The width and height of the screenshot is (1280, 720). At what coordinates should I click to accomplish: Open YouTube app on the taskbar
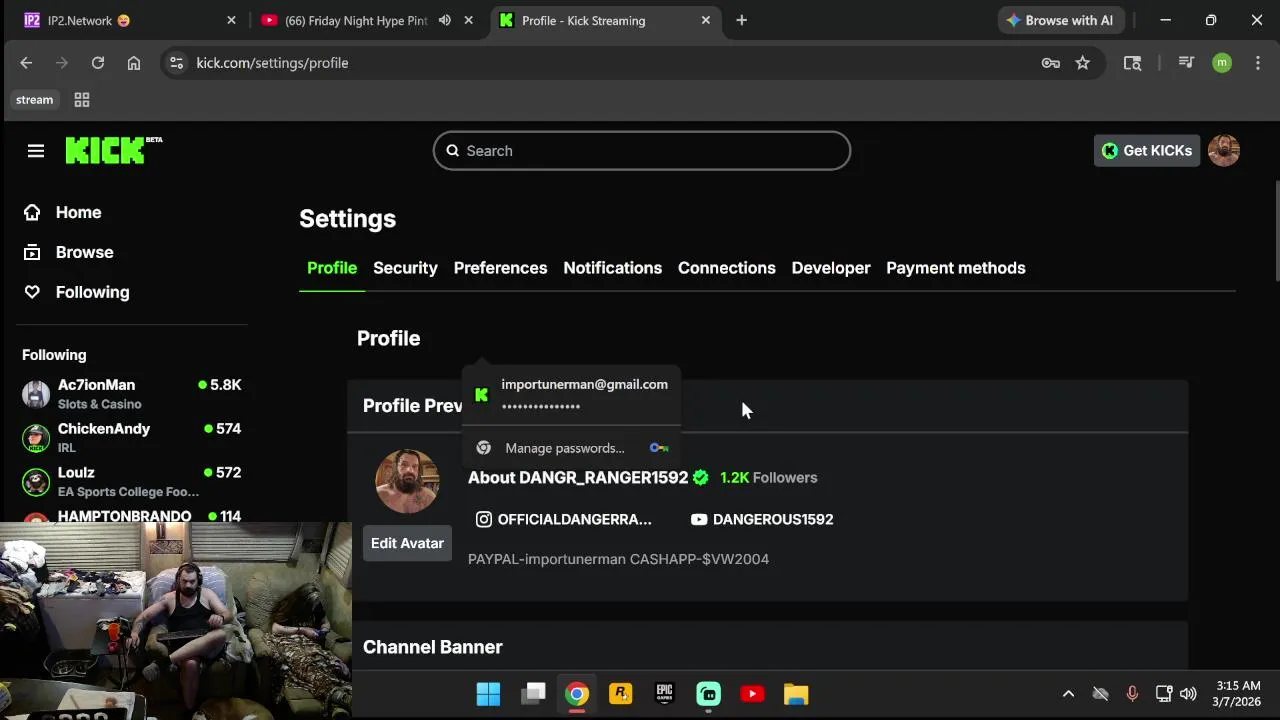pyautogui.click(x=752, y=694)
